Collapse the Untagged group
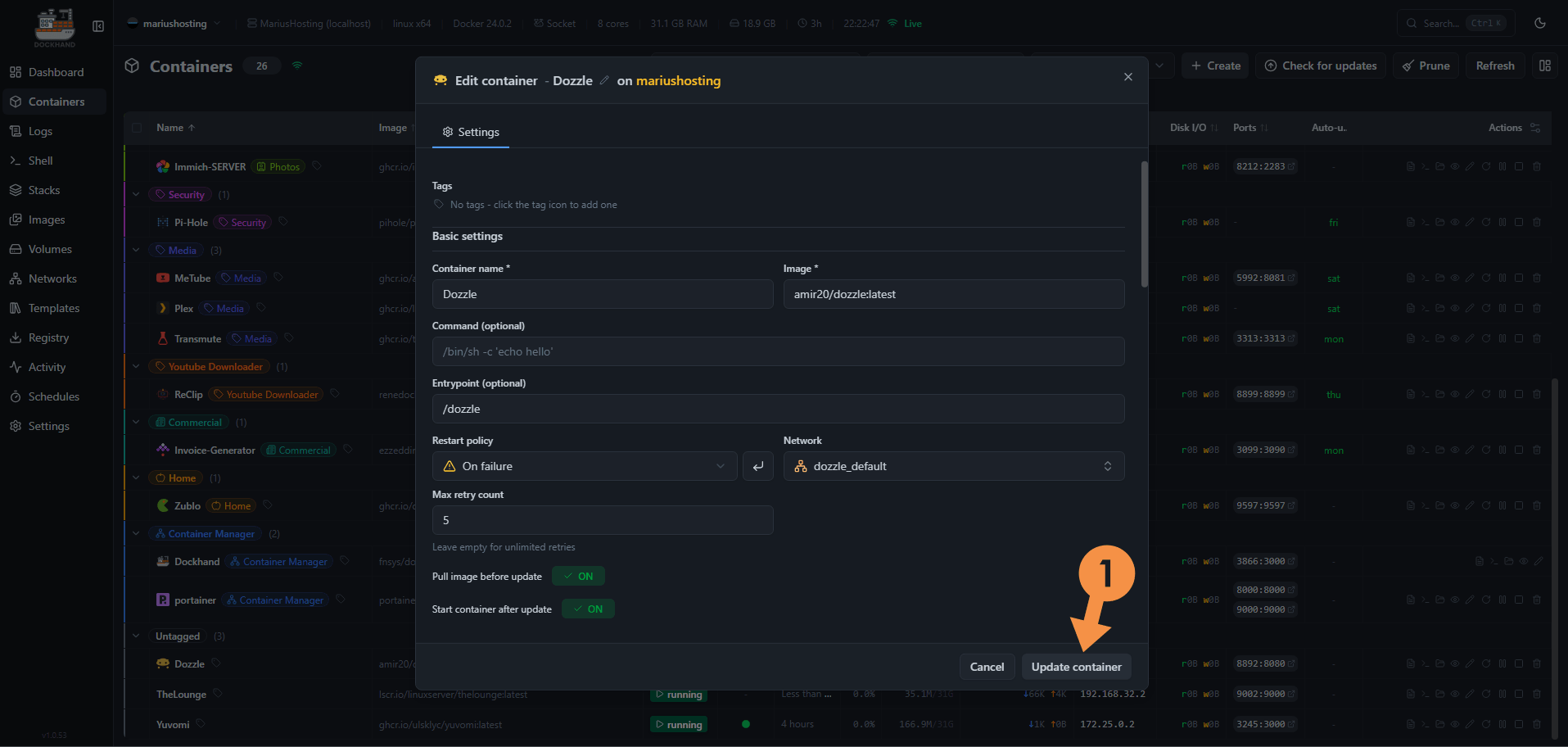The image size is (1568, 747). point(136,636)
